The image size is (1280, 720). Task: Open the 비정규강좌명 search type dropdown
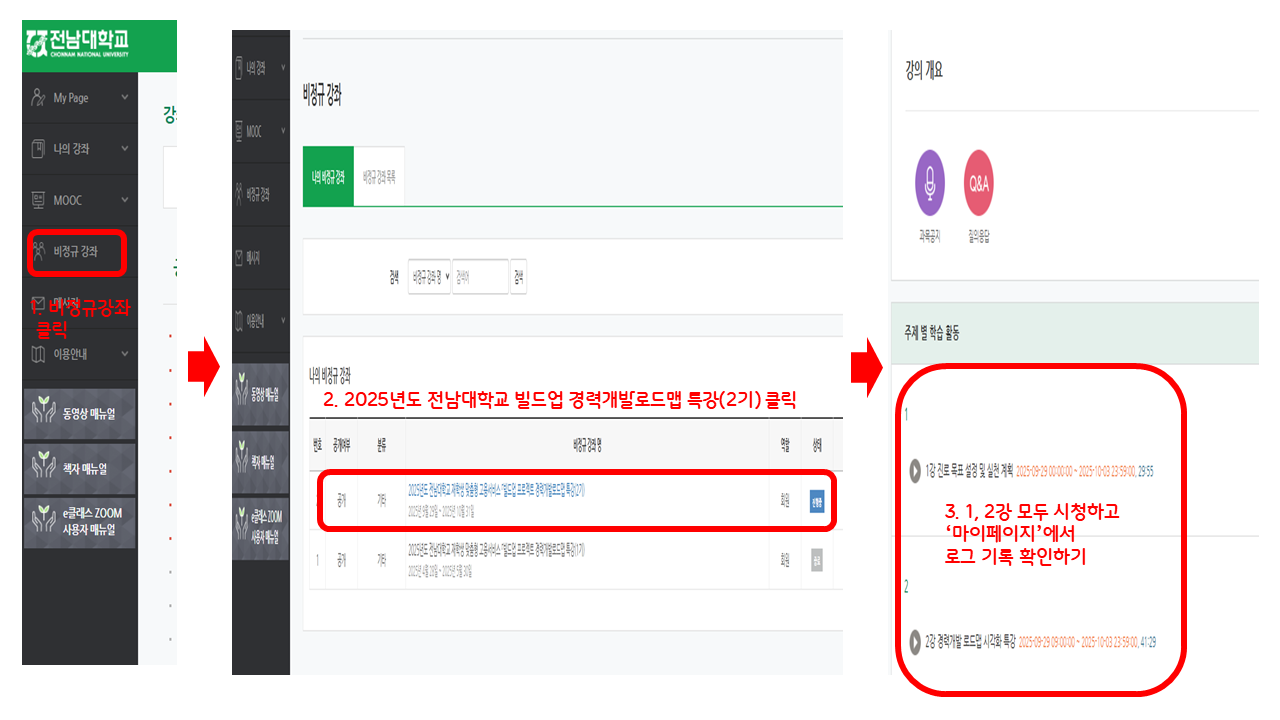429,277
